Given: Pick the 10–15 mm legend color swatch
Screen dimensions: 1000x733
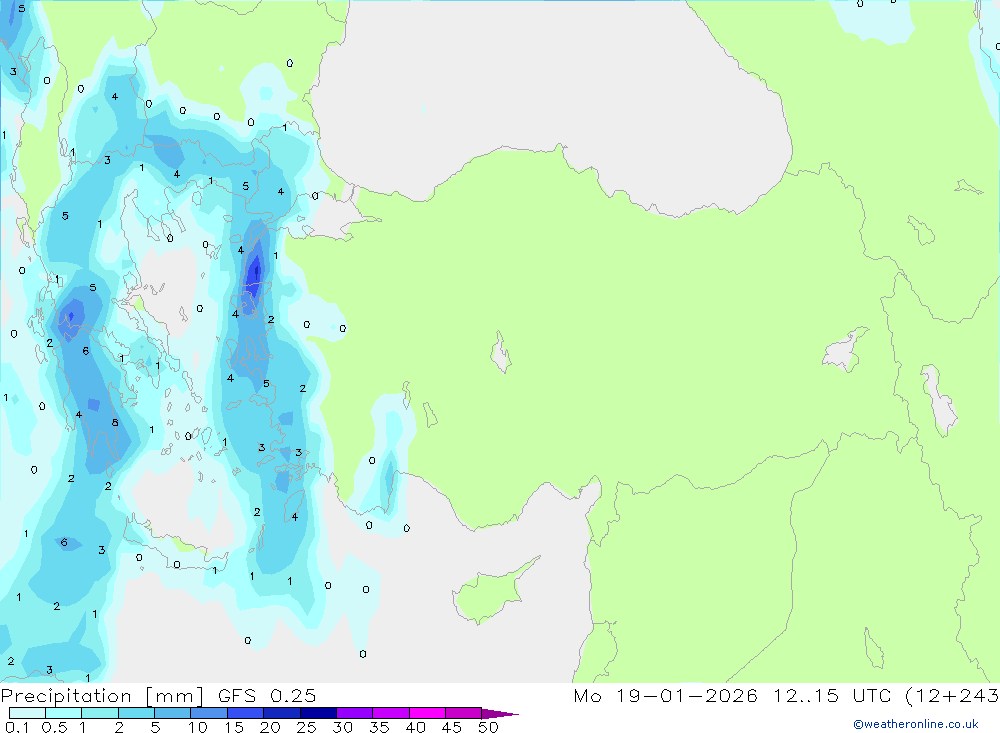Looking at the screenshot, I should pyautogui.click(x=209, y=713).
